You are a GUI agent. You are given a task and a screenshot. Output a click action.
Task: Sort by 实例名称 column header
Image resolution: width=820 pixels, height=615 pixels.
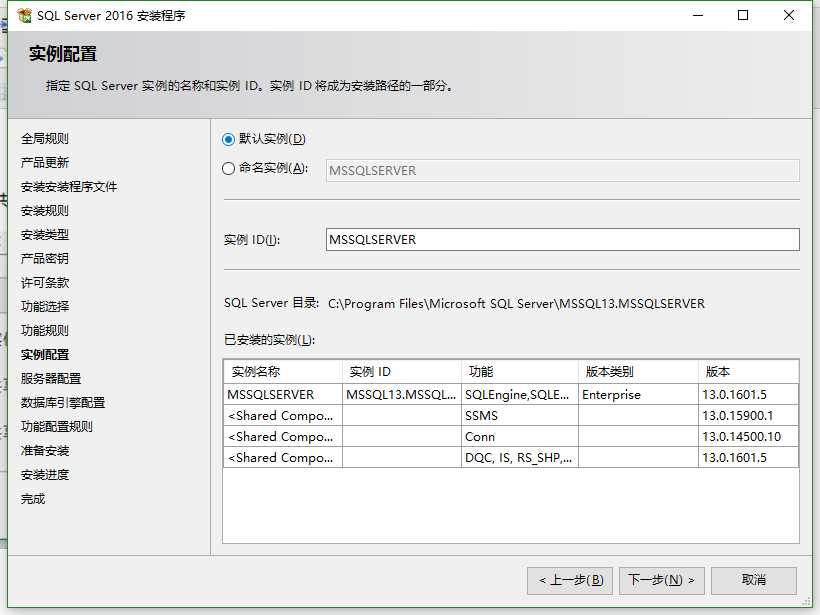(283, 372)
